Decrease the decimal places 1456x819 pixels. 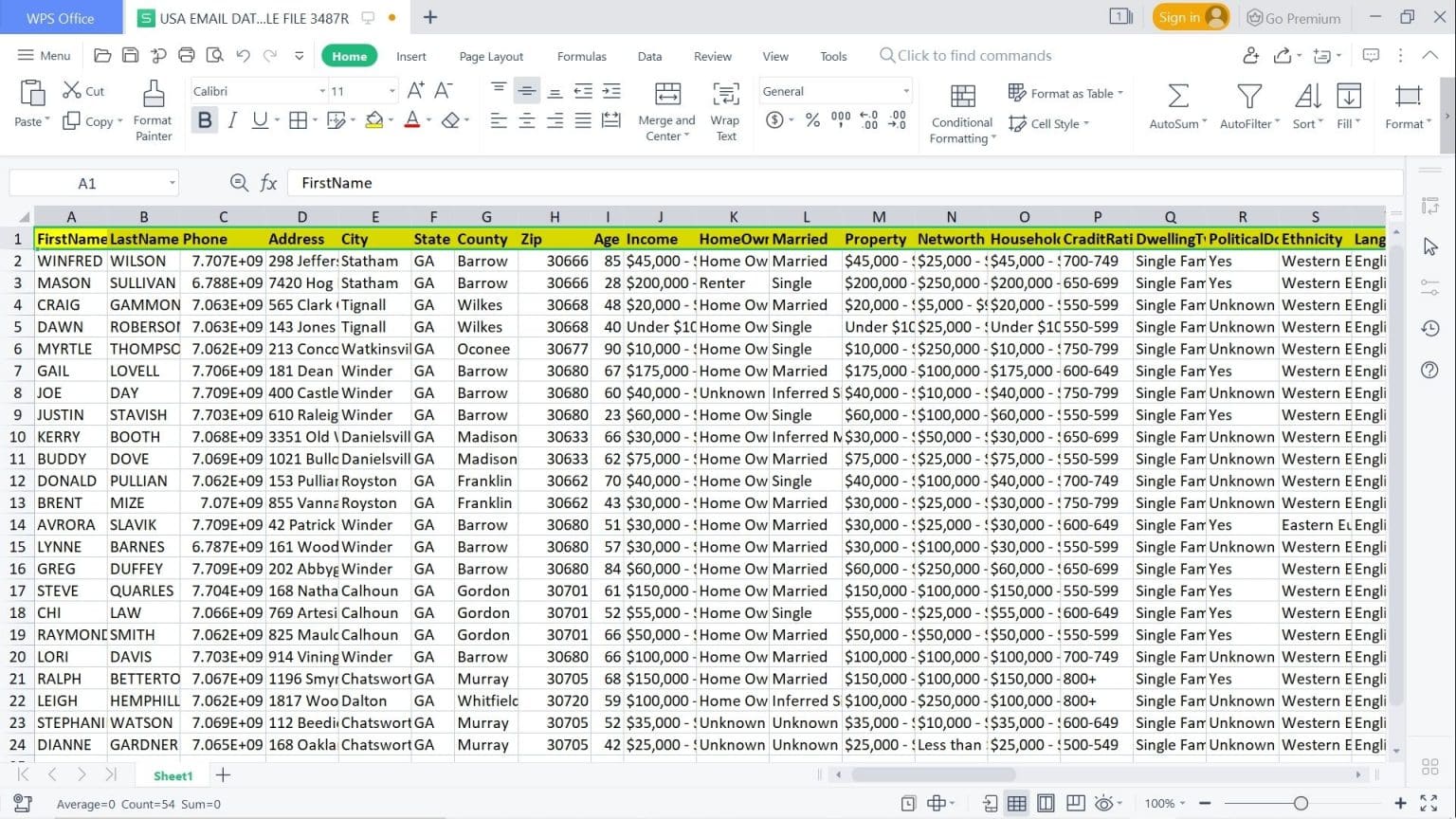click(x=898, y=120)
